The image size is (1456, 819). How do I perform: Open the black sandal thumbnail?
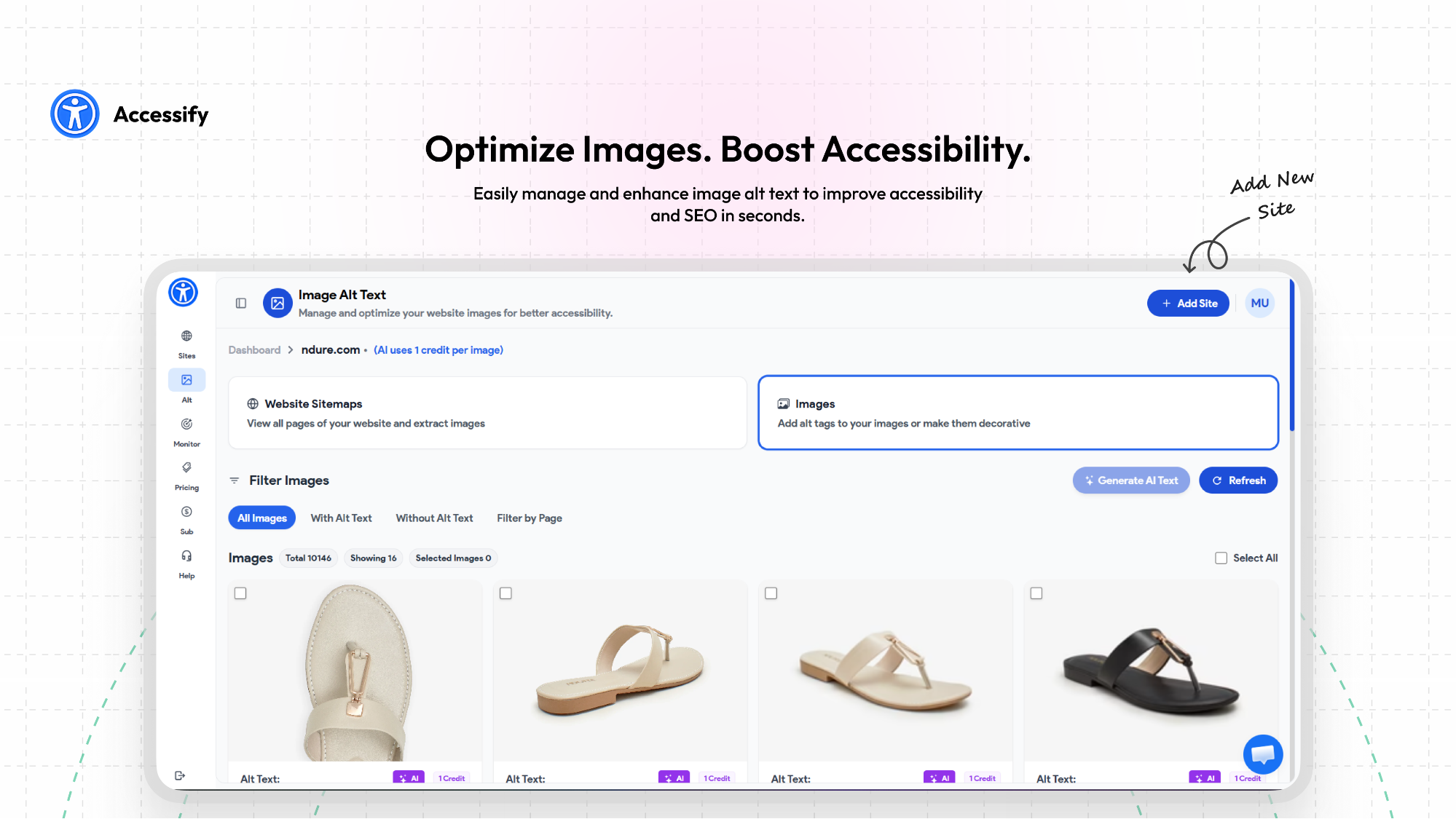1151,671
